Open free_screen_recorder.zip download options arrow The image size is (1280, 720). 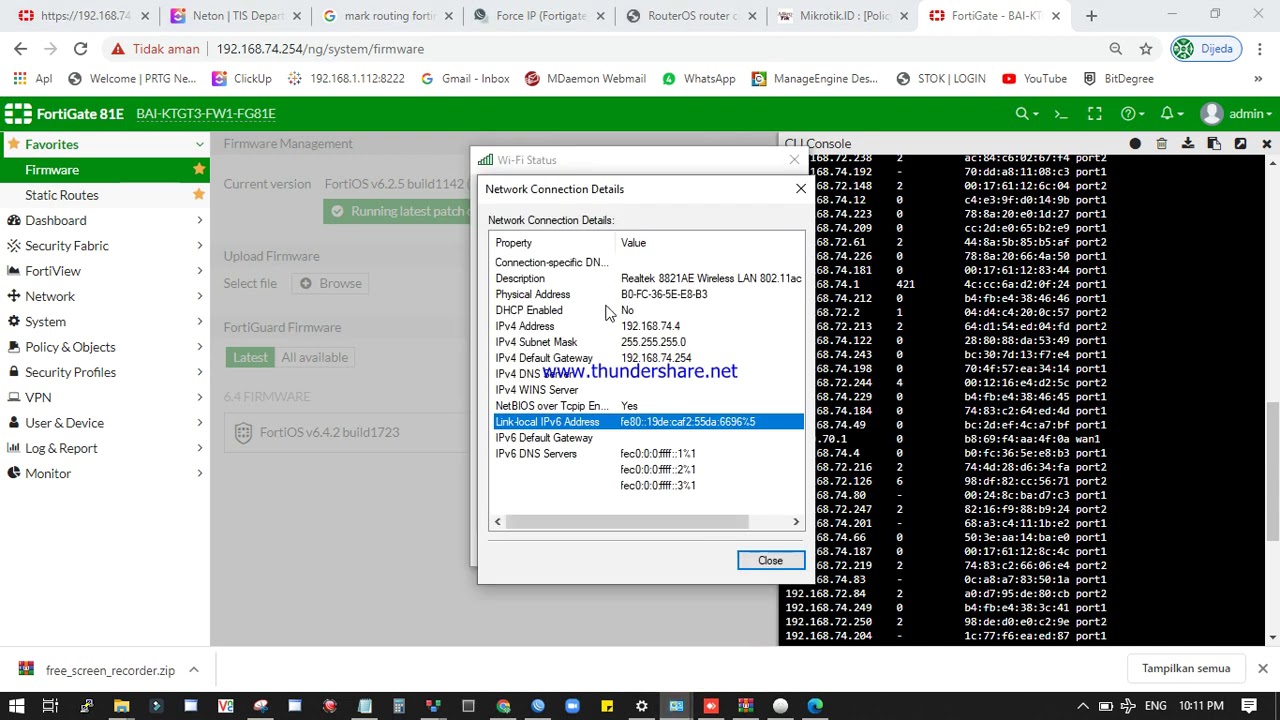[194, 670]
